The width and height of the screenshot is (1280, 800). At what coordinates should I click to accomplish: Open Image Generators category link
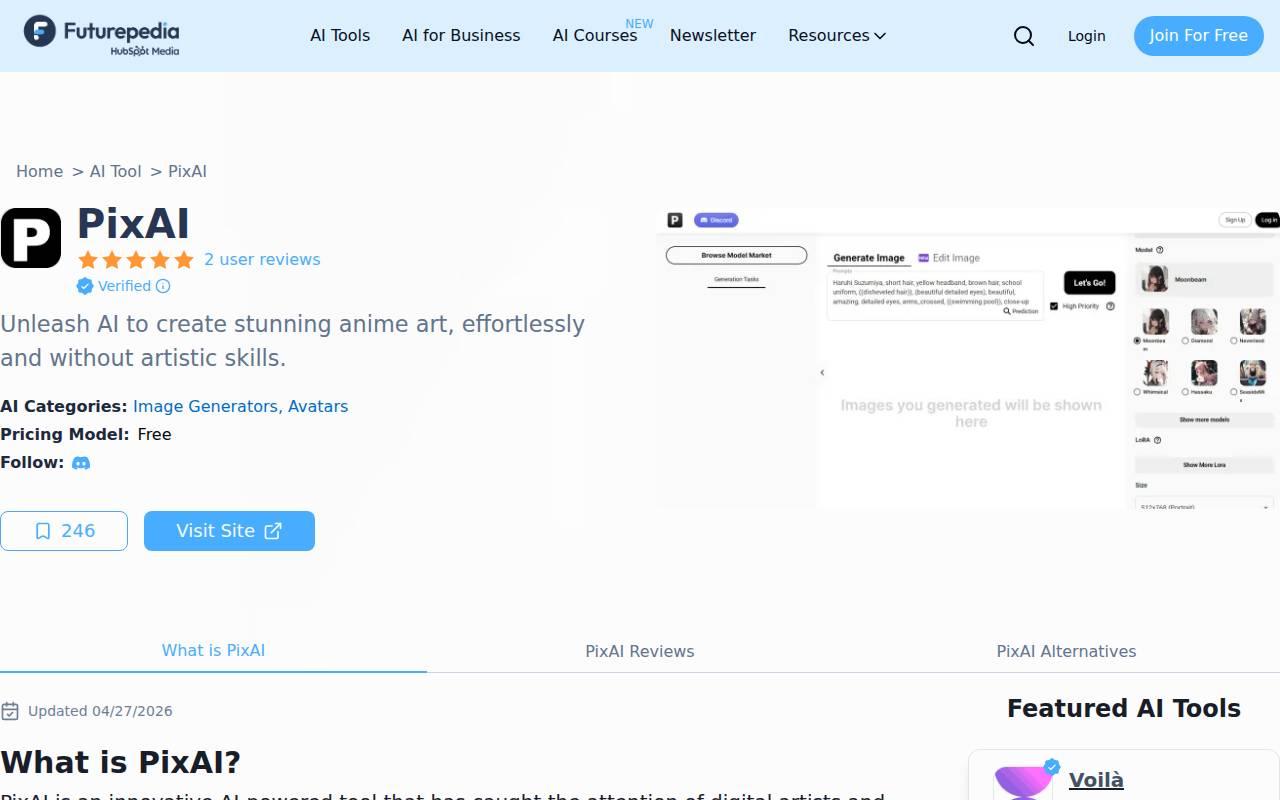[x=205, y=406]
